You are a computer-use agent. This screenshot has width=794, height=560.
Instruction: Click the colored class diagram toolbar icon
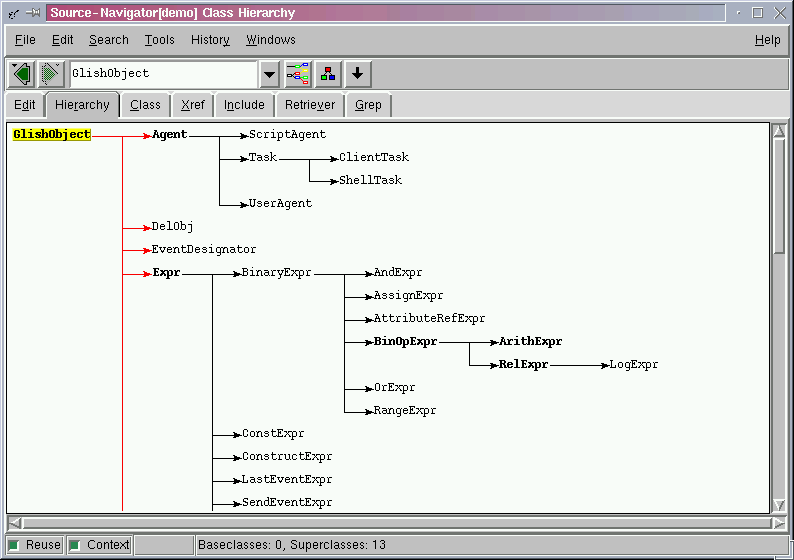click(328, 74)
